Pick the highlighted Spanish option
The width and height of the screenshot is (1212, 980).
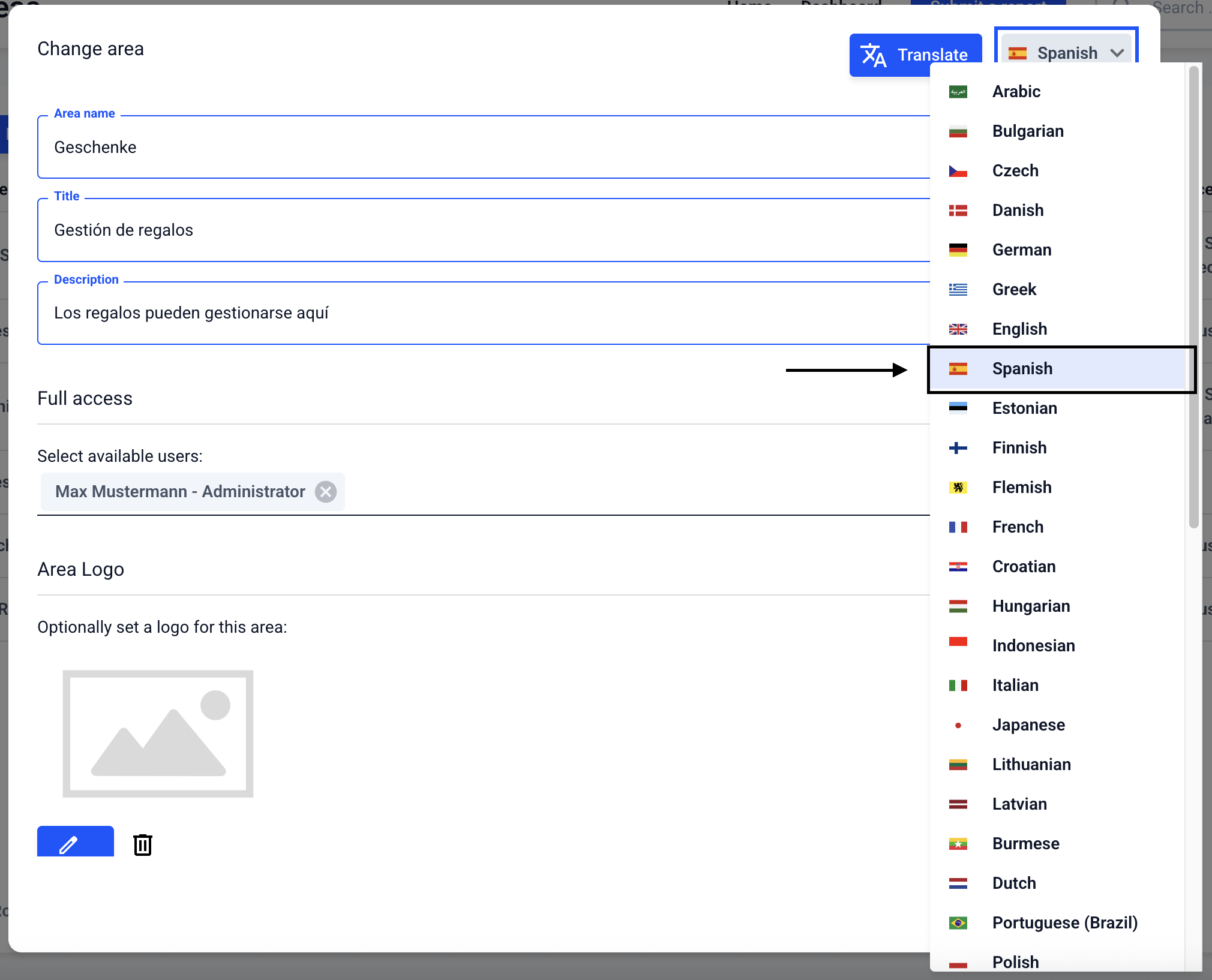click(1022, 369)
